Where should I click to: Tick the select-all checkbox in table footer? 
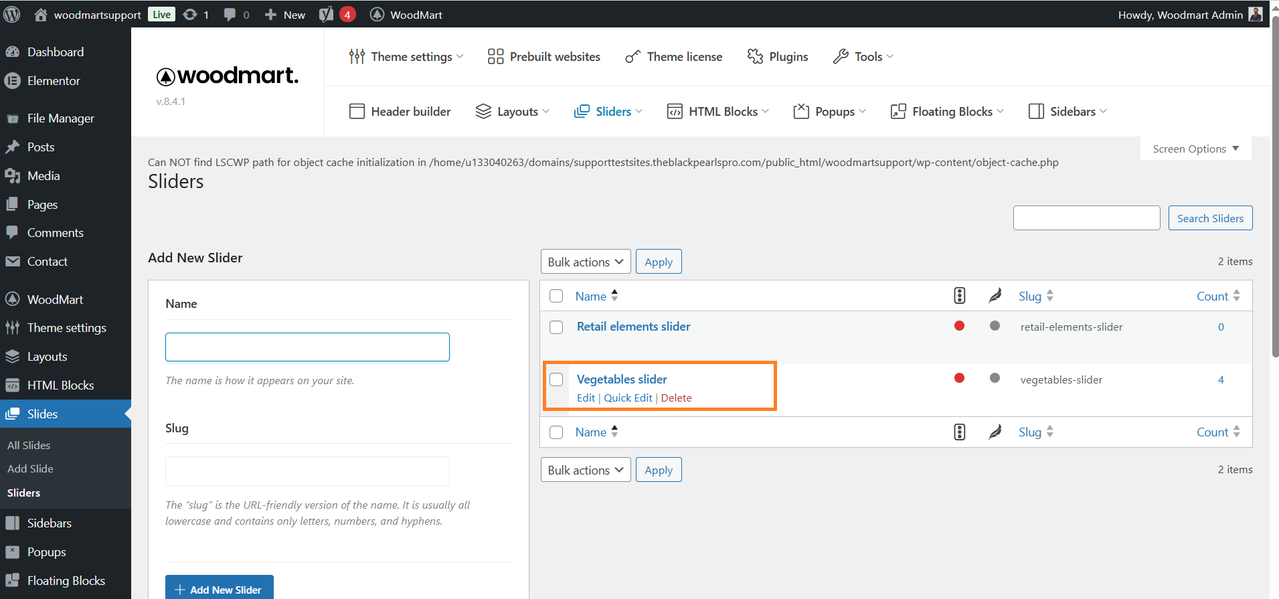[x=556, y=432]
